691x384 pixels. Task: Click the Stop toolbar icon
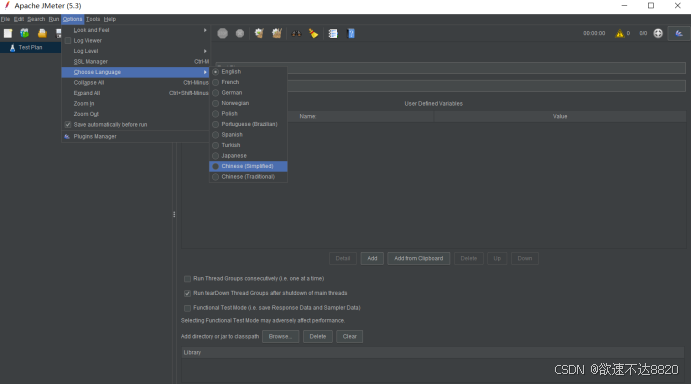click(223, 34)
